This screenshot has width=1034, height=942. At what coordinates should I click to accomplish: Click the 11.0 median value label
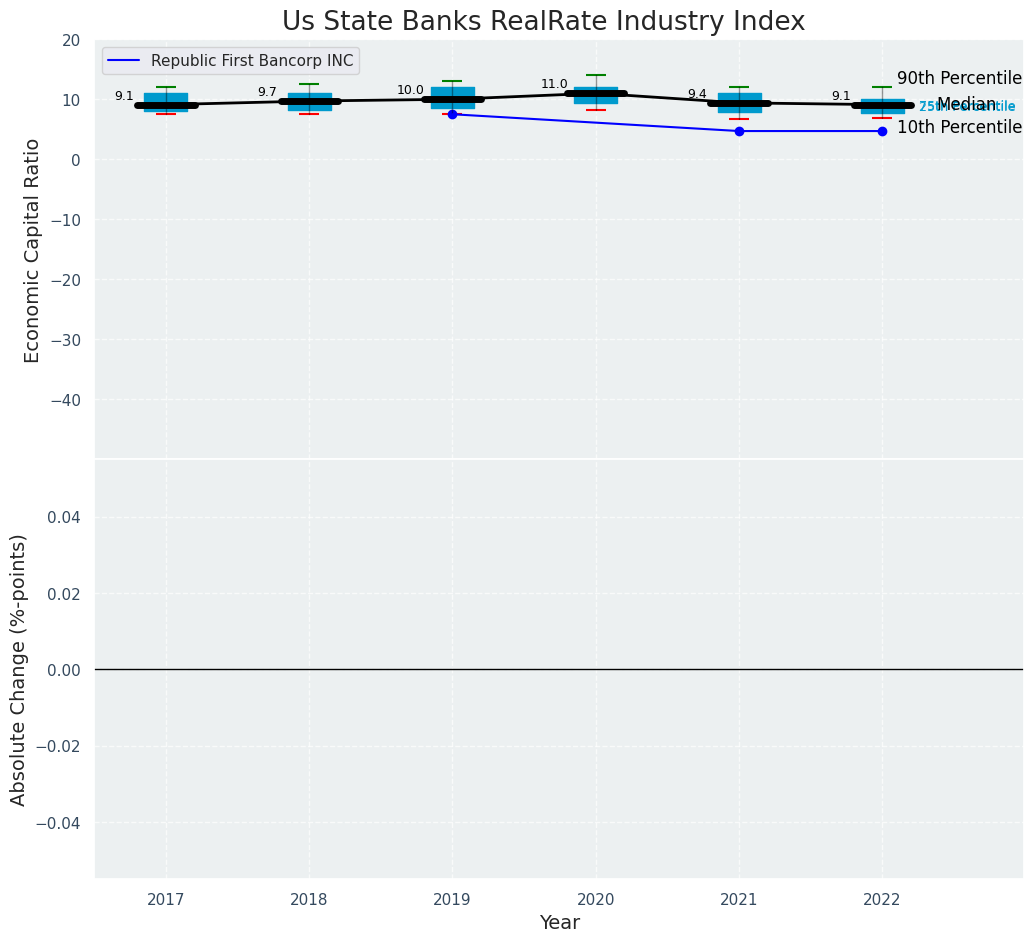point(554,84)
